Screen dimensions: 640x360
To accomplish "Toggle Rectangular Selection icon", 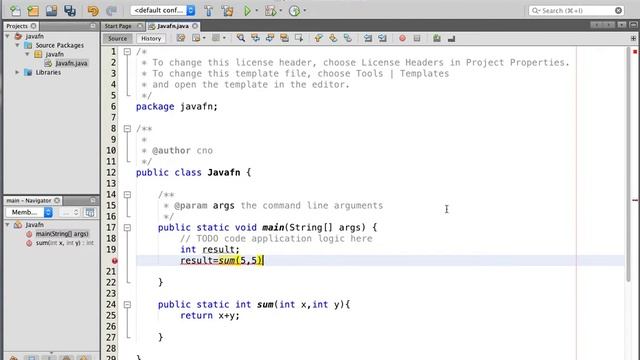I will point(299,38).
